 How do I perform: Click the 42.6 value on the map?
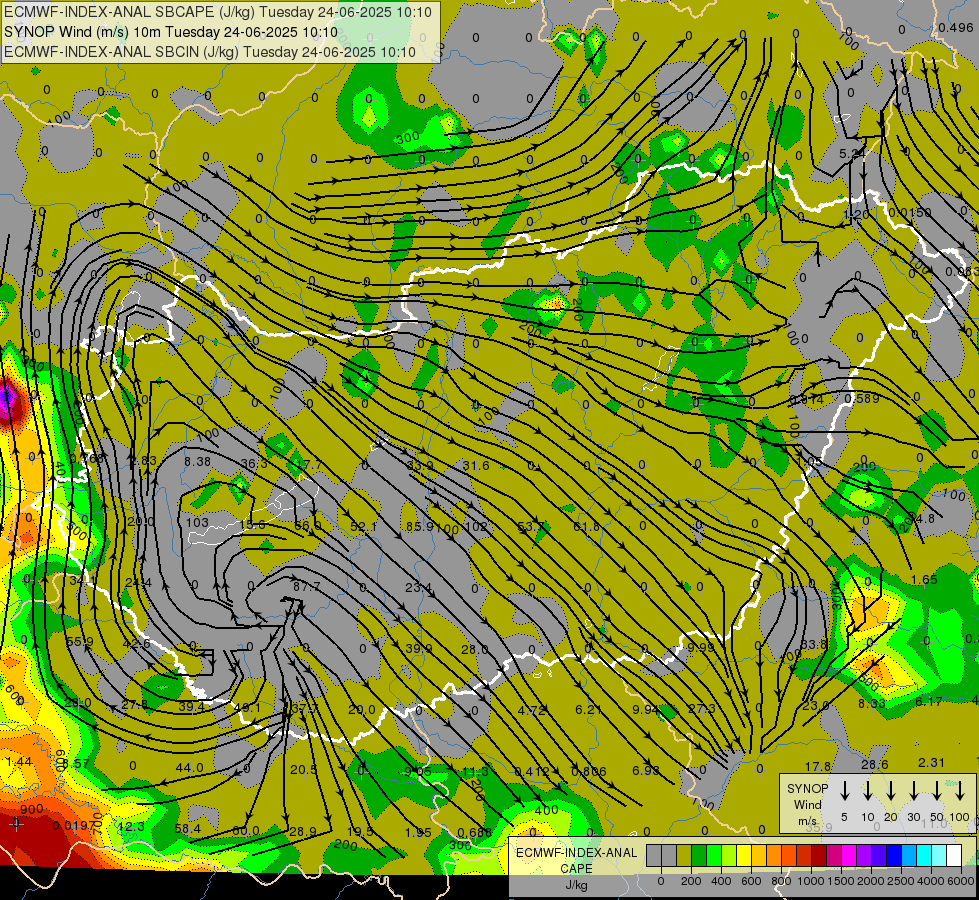tap(136, 643)
